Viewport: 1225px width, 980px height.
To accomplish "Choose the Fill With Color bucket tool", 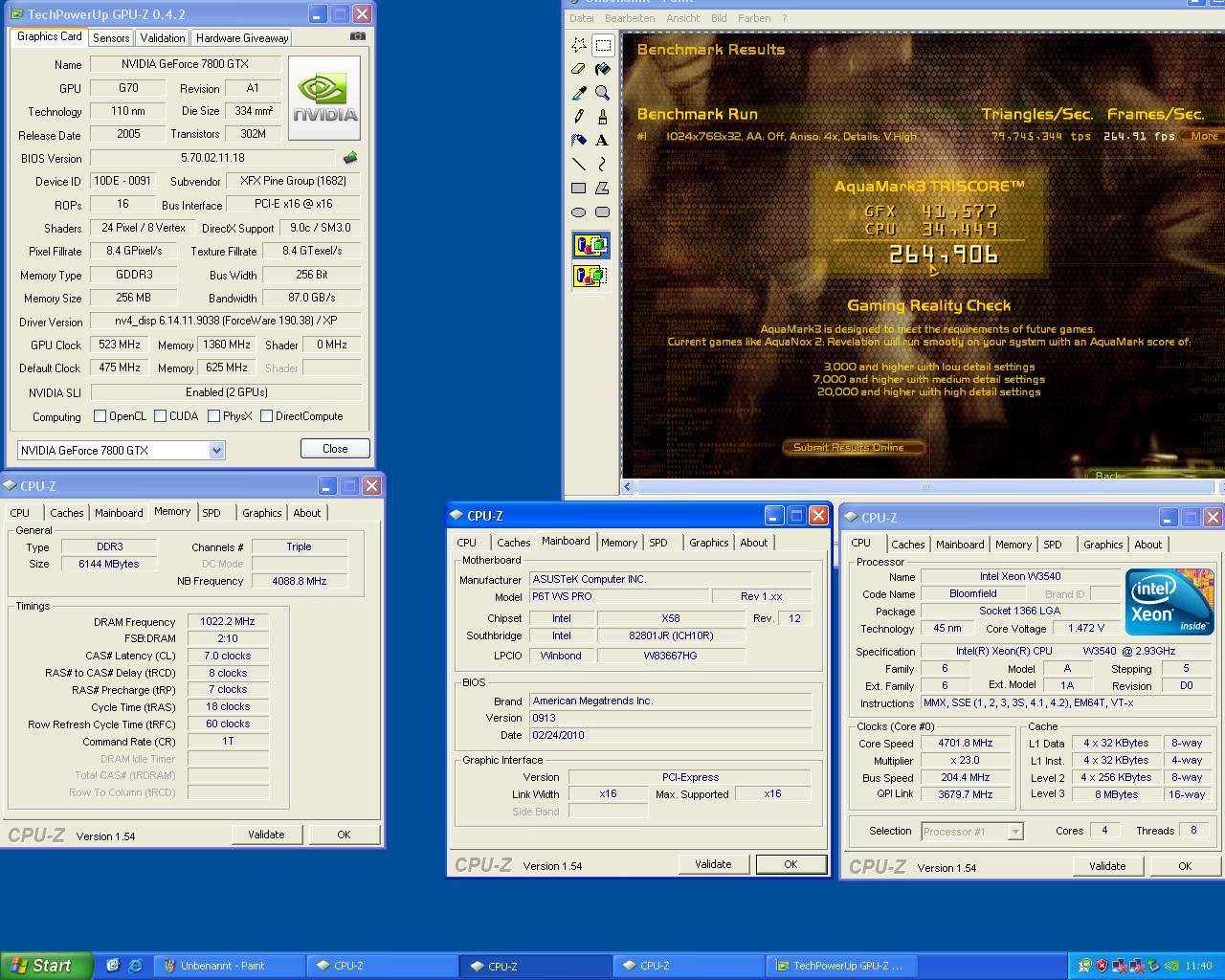I will (x=603, y=69).
